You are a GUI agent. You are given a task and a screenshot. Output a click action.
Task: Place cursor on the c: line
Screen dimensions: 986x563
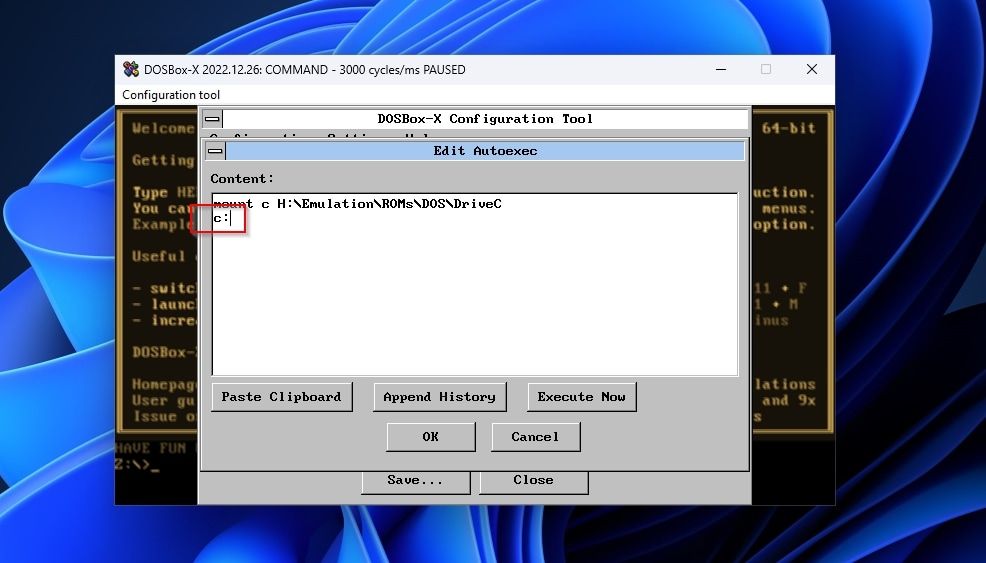pos(221,218)
